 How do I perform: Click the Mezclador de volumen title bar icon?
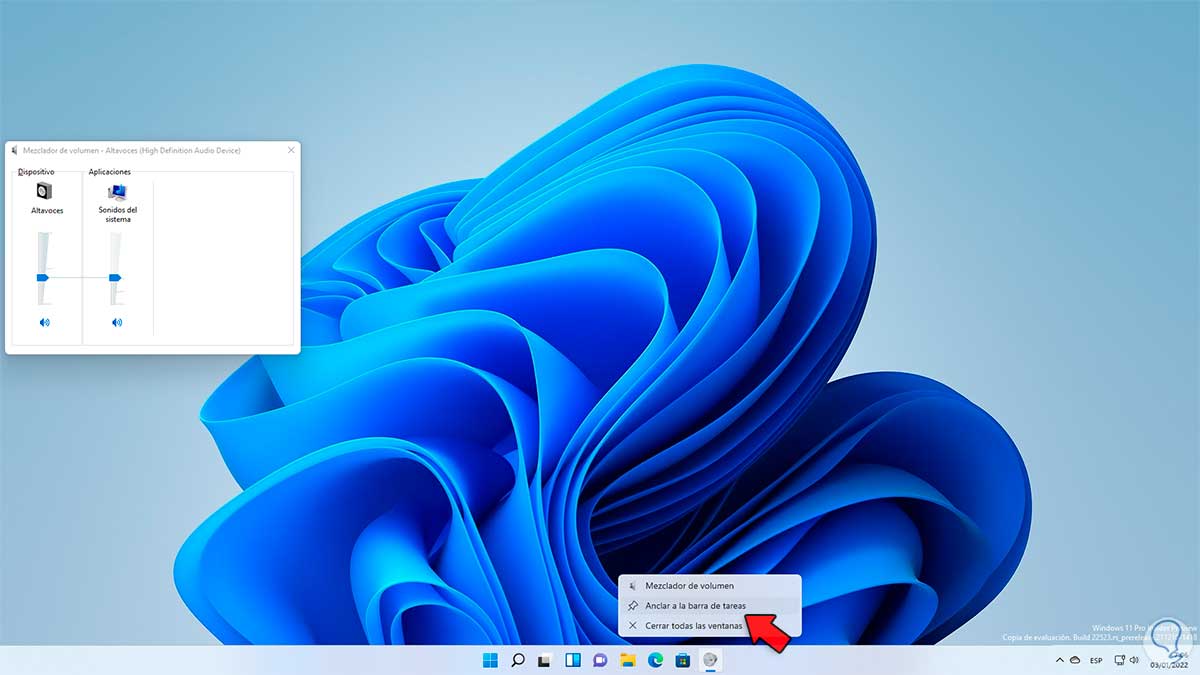coord(15,150)
